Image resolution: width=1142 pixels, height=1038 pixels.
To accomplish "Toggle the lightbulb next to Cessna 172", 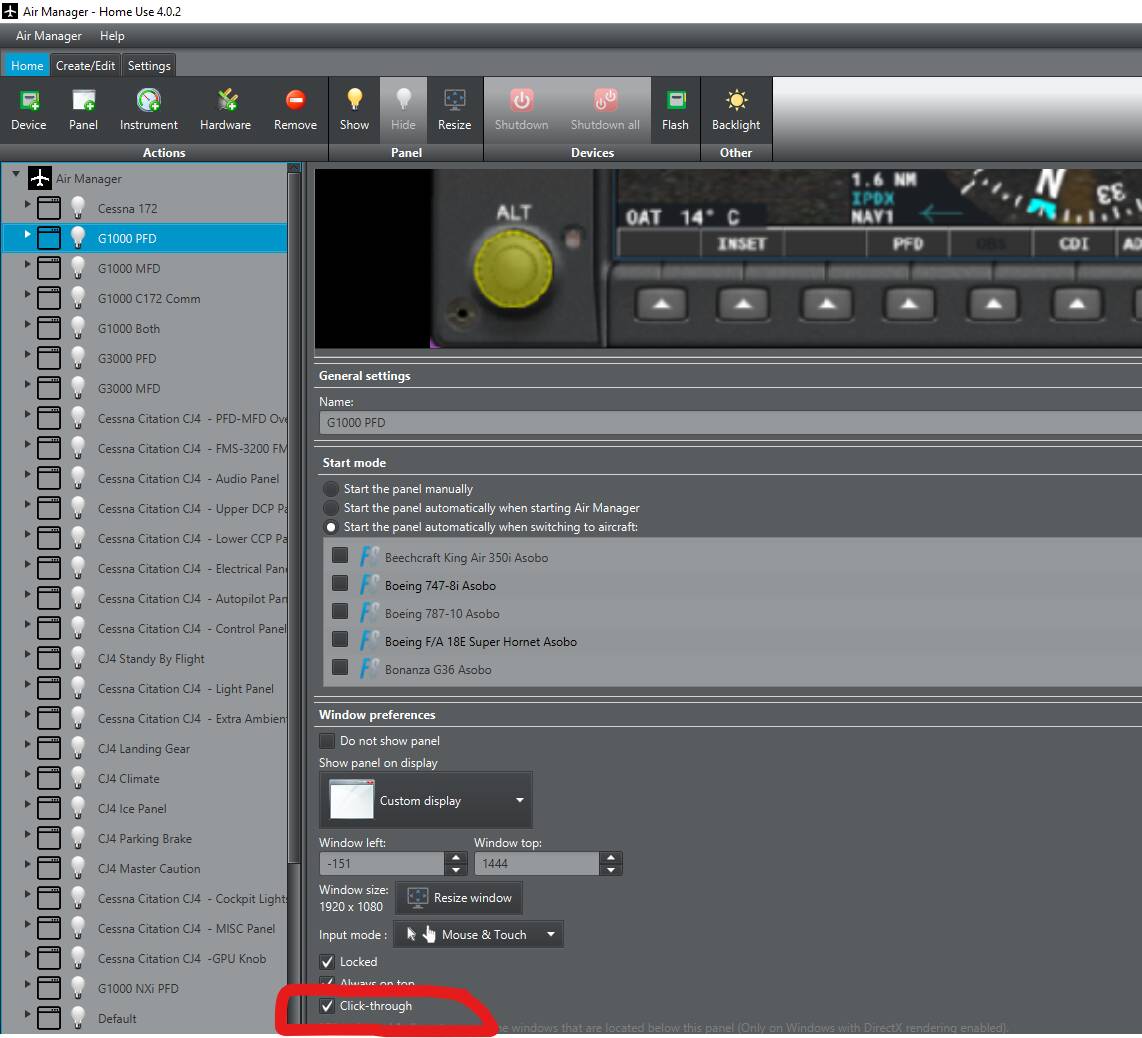I will pyautogui.click(x=78, y=208).
